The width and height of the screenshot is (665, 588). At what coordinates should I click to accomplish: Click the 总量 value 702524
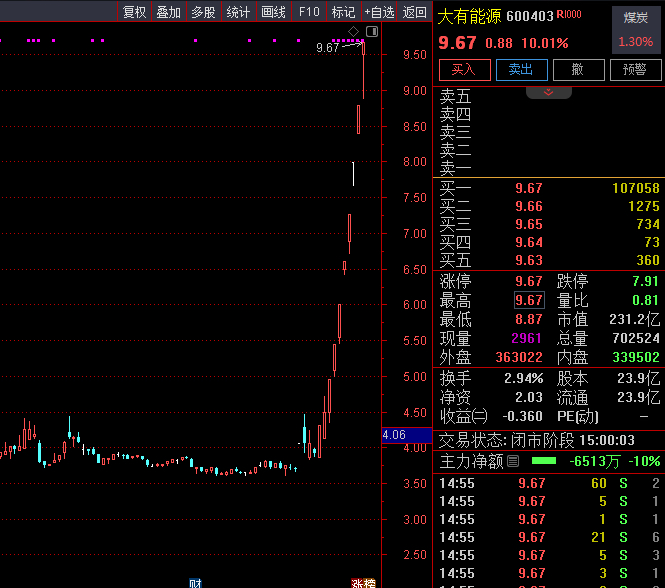click(x=636, y=338)
